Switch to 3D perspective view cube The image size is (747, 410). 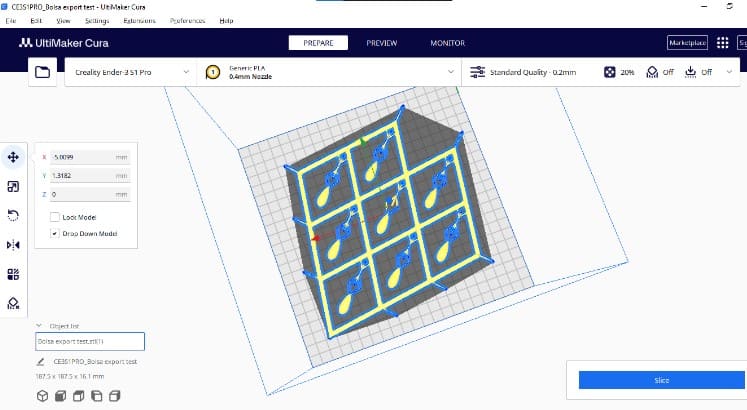coord(42,396)
